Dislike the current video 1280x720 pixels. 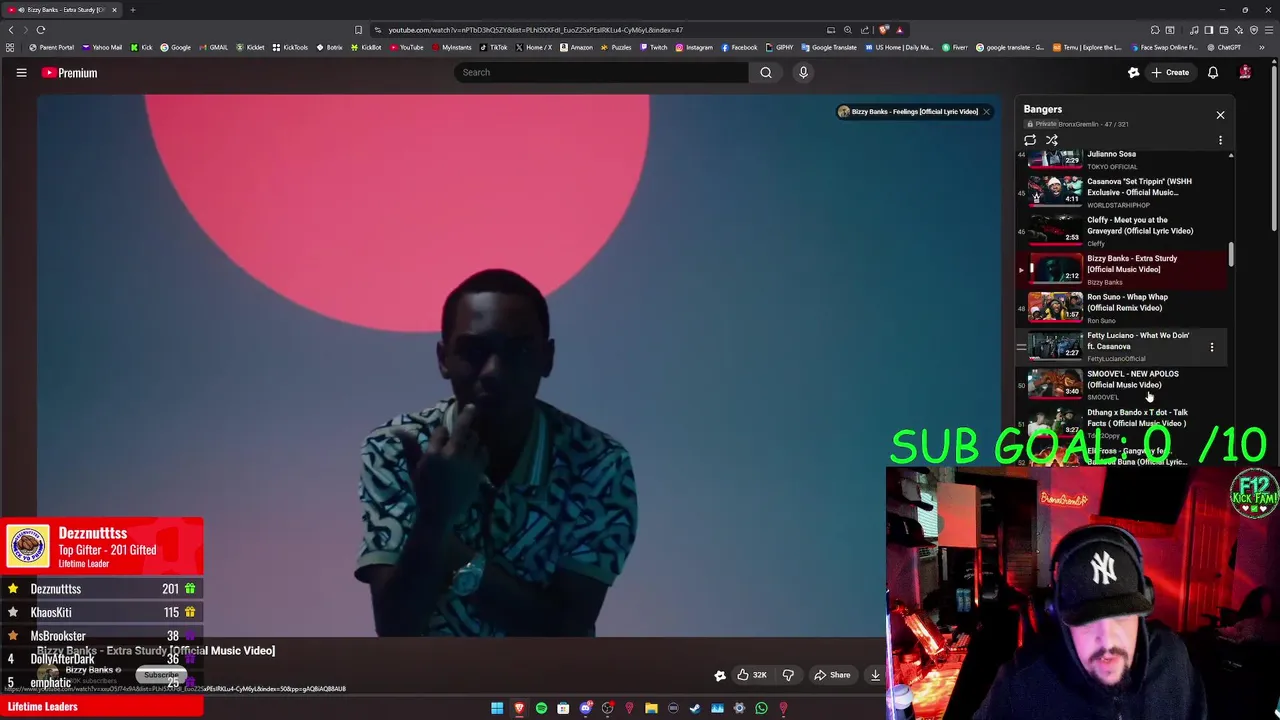788,675
